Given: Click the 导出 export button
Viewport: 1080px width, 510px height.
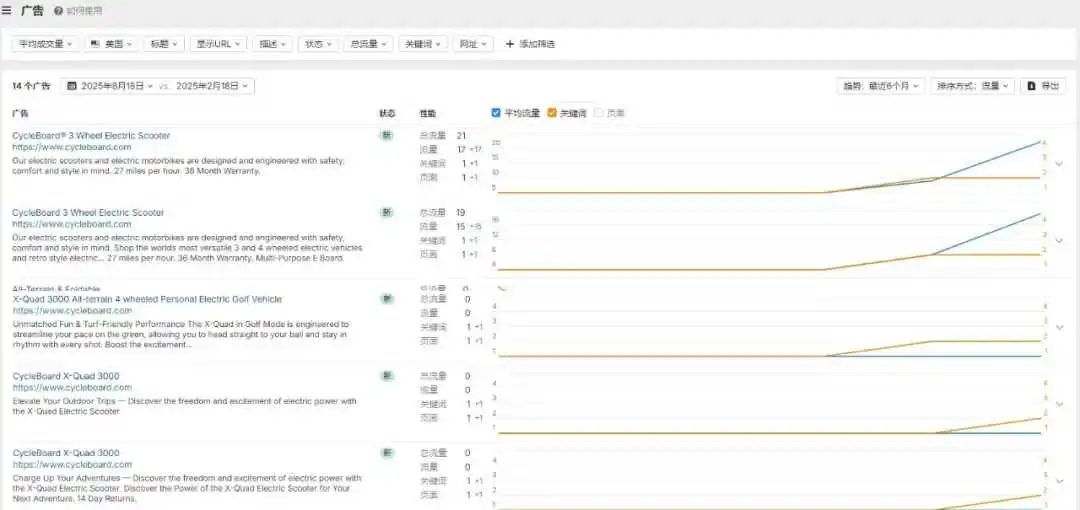Looking at the screenshot, I should (x=1043, y=86).
